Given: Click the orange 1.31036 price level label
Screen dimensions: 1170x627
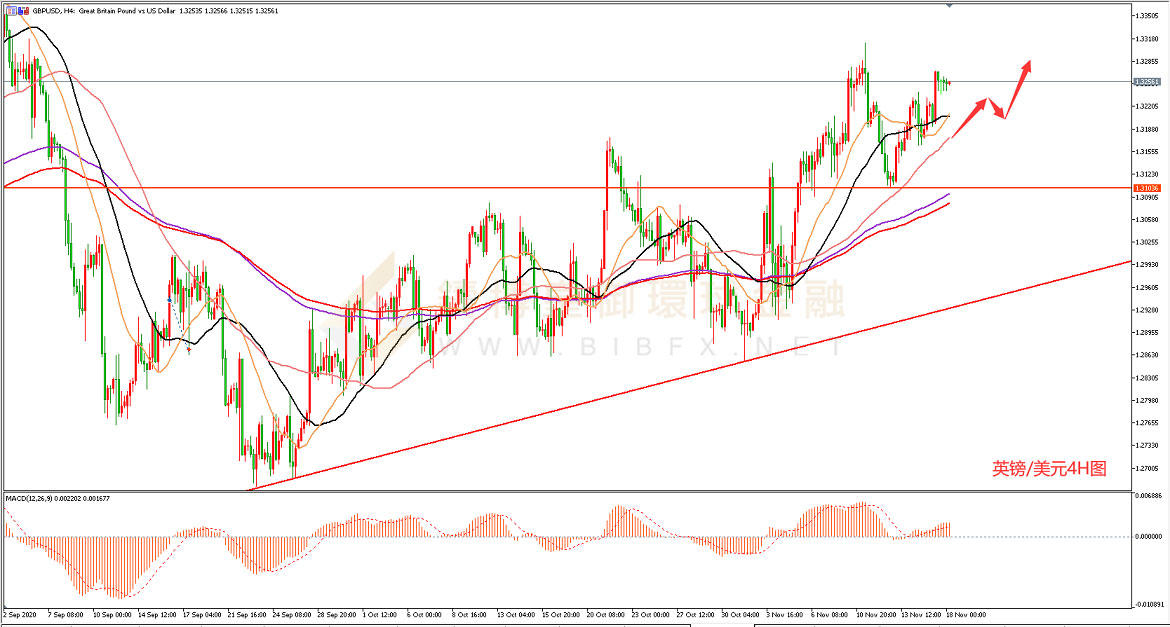Looking at the screenshot, I should [1146, 188].
